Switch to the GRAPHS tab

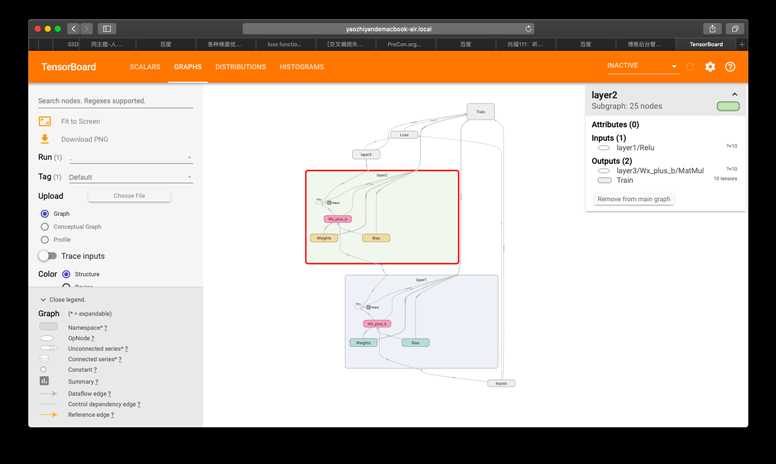188,67
